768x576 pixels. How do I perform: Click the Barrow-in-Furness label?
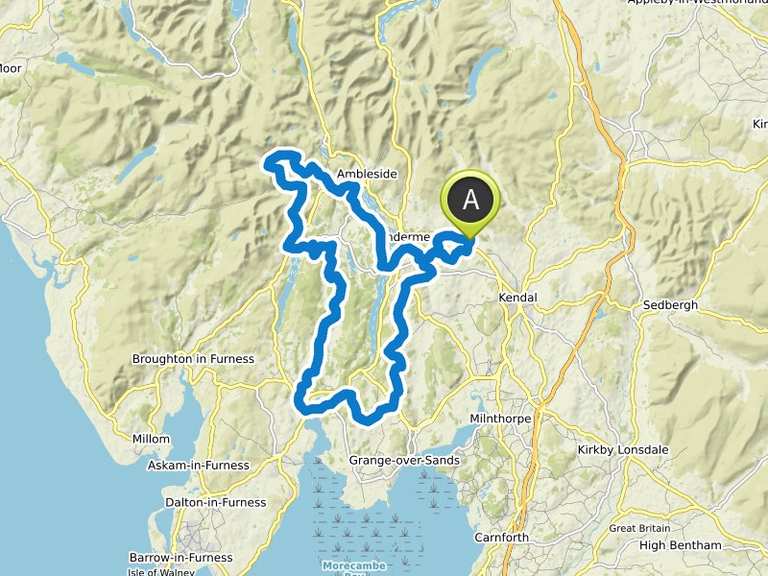[181, 558]
